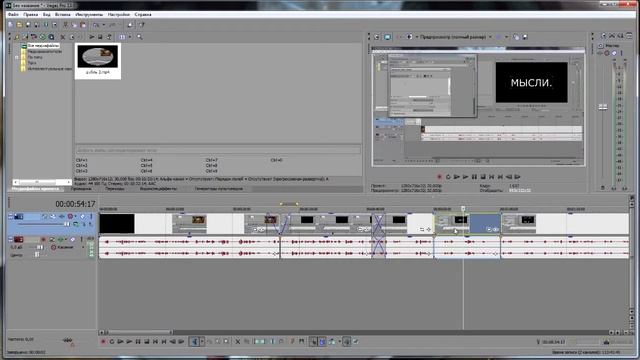Screen dimensions: 640x360
Task: Click the timeline horizontal scrollbar
Action: 139,332
